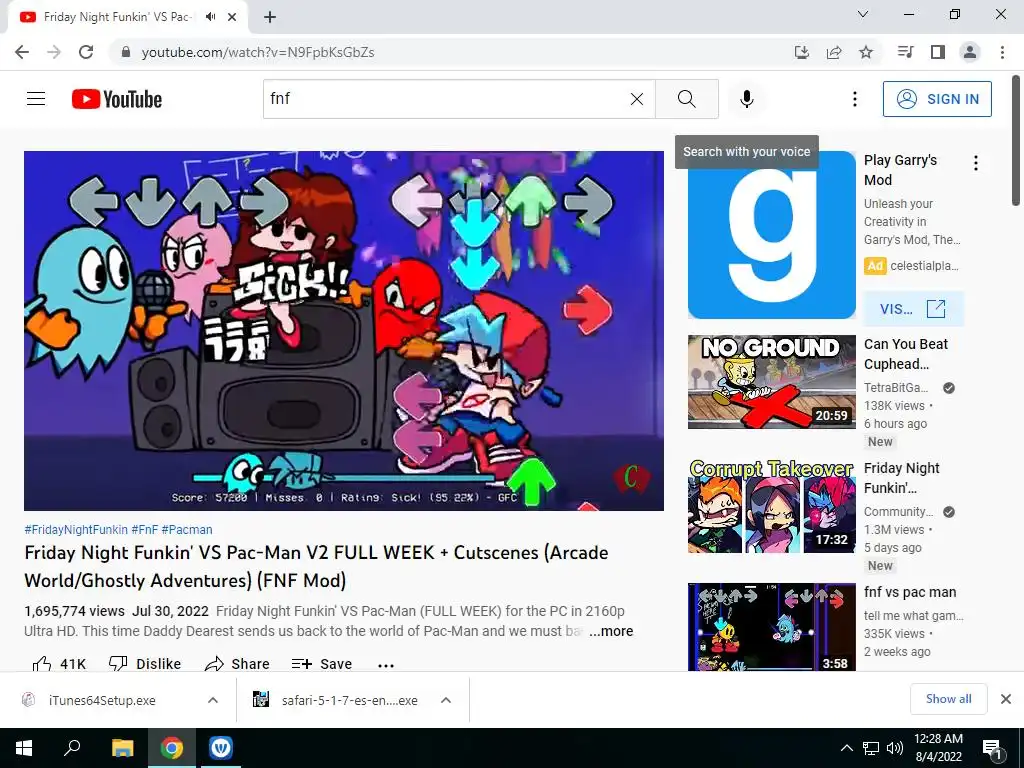Open safari-5-1-7 exe download
Viewport: 1024px width, 768px height.
349,700
